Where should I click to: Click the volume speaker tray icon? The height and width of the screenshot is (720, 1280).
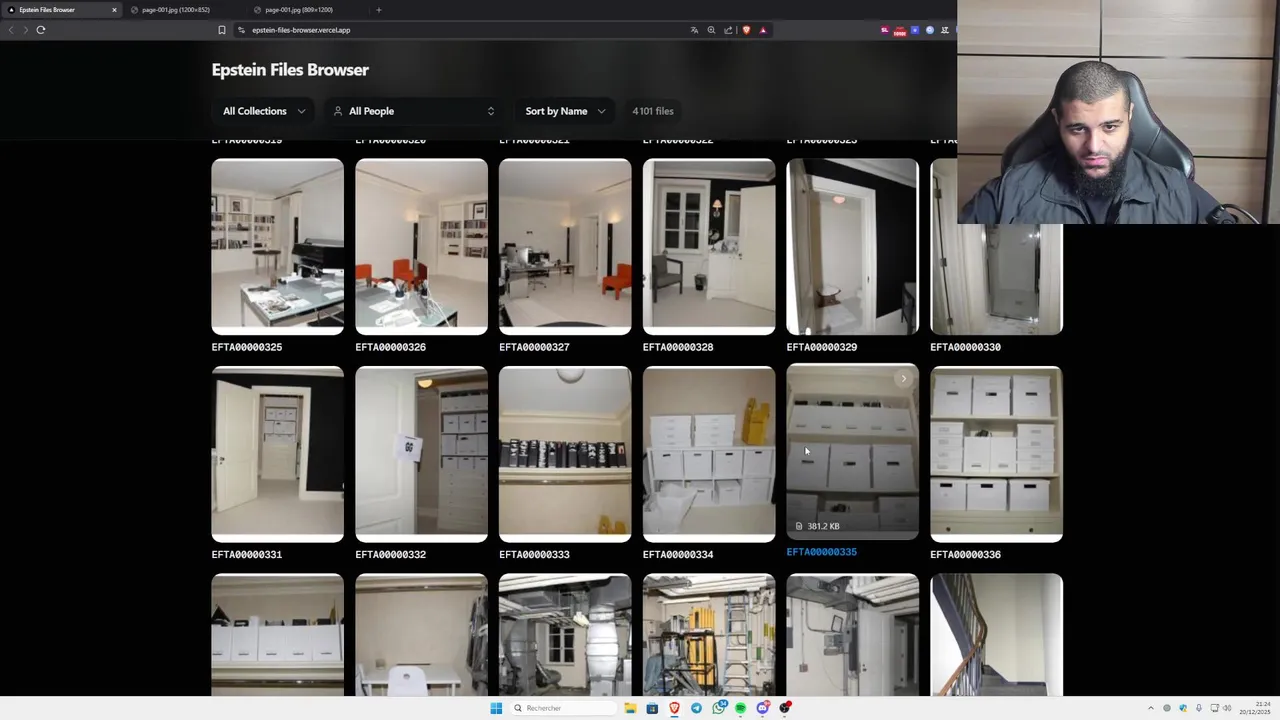pos(1227,708)
